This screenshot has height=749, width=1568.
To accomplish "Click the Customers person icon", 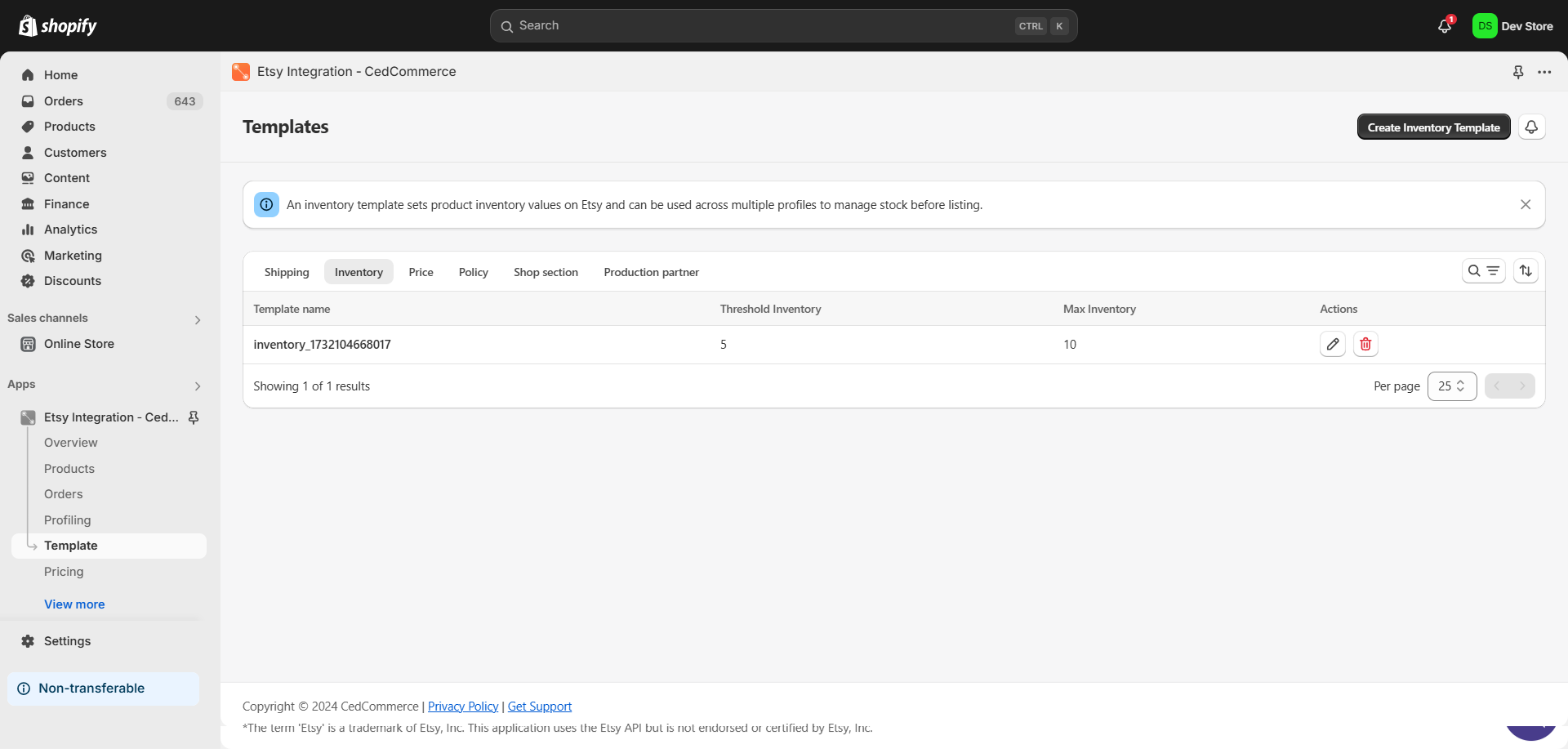I will coord(28,153).
